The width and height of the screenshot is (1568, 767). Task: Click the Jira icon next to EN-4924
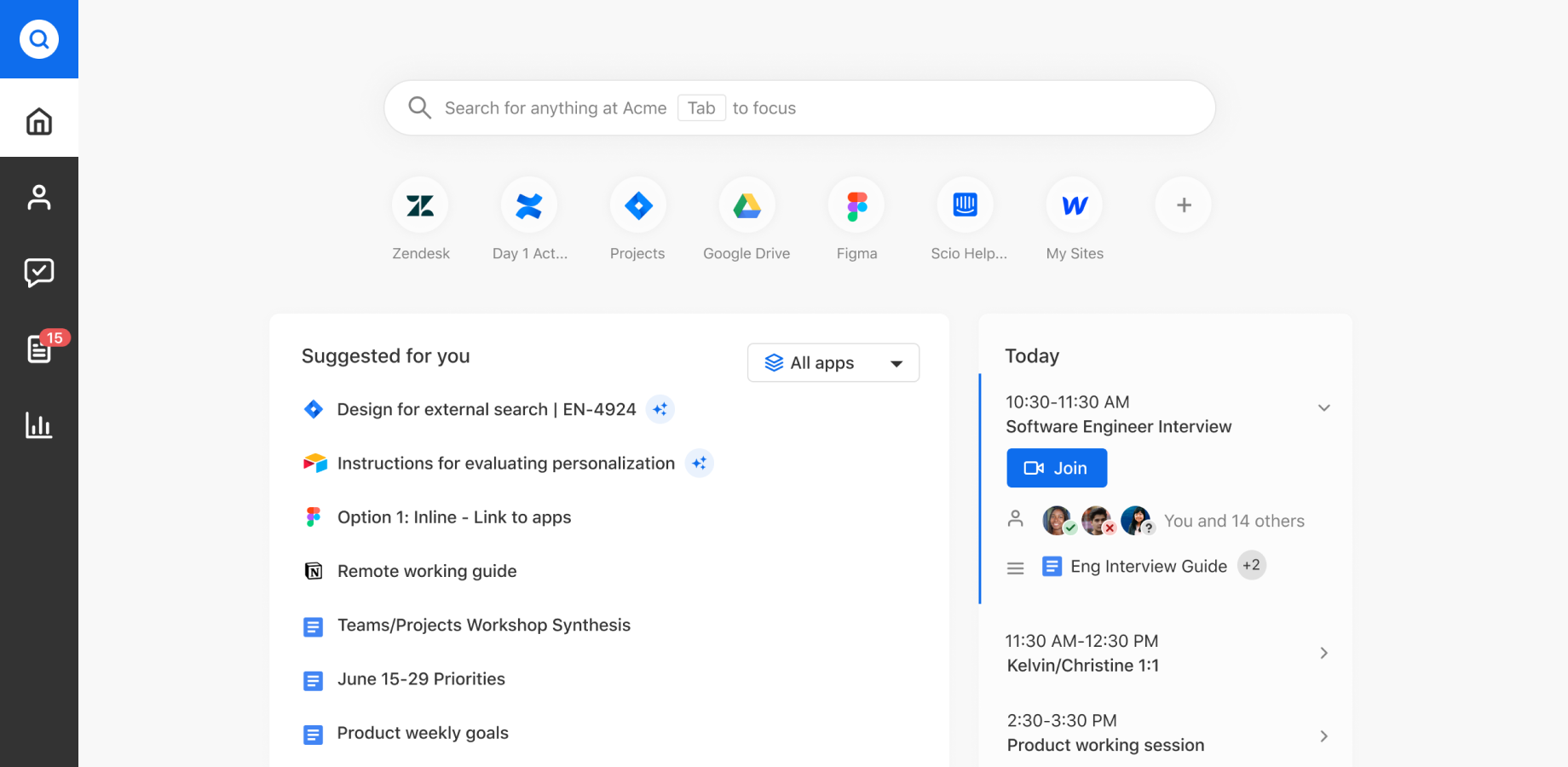[314, 410]
